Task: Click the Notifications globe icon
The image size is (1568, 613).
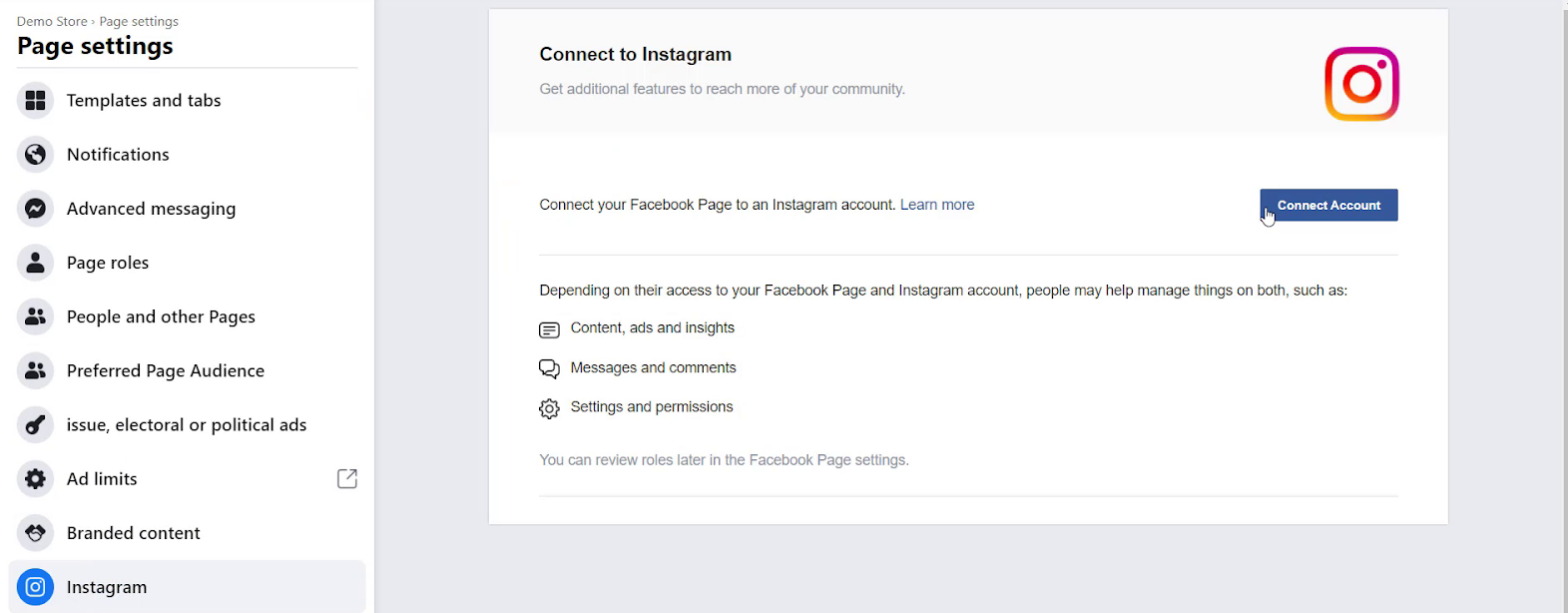Action: [35, 155]
